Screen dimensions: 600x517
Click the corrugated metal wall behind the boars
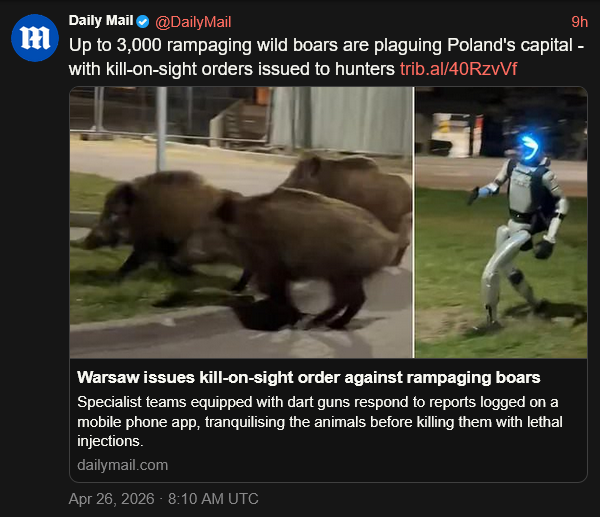[x=342, y=120]
